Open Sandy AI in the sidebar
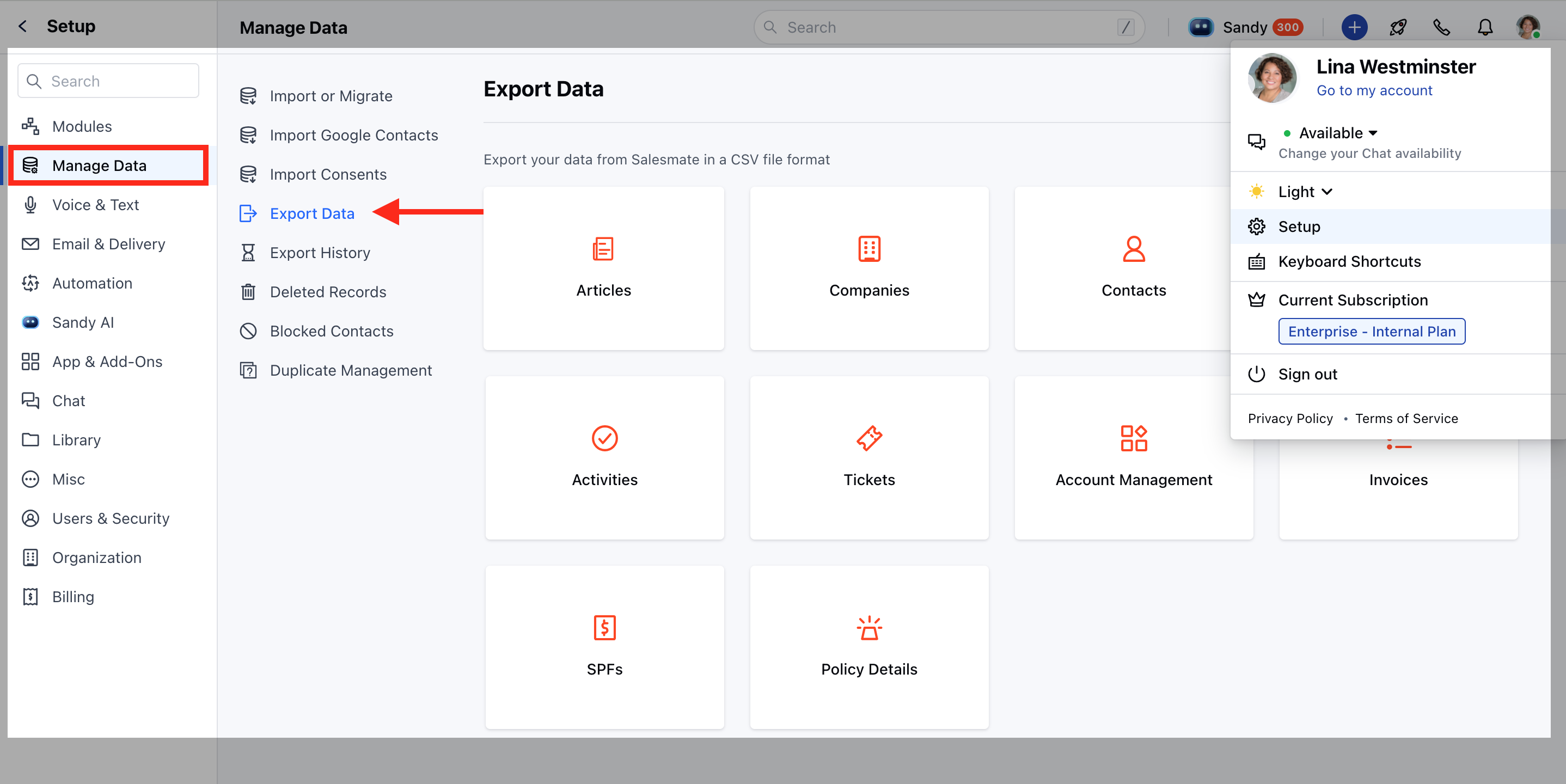Image resolution: width=1566 pixels, height=784 pixels. (x=108, y=322)
